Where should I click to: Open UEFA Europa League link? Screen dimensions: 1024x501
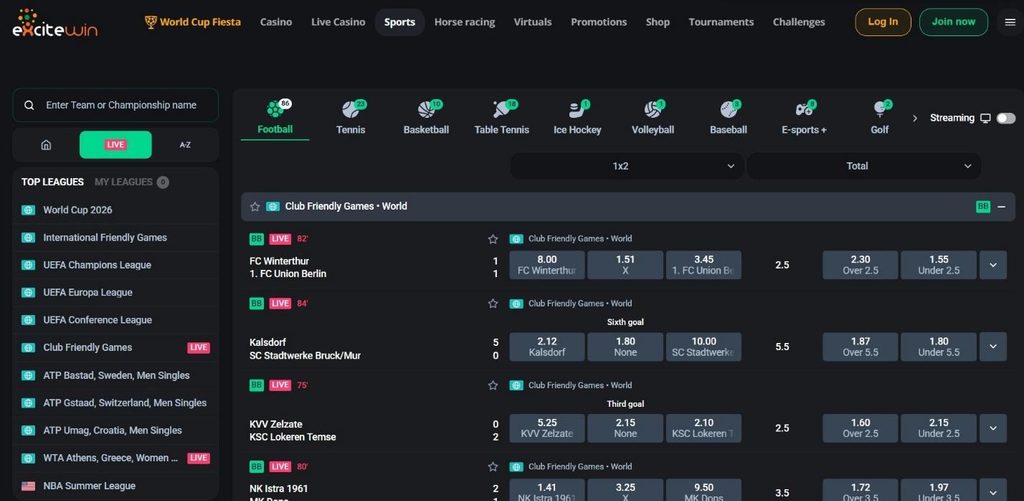coord(88,293)
